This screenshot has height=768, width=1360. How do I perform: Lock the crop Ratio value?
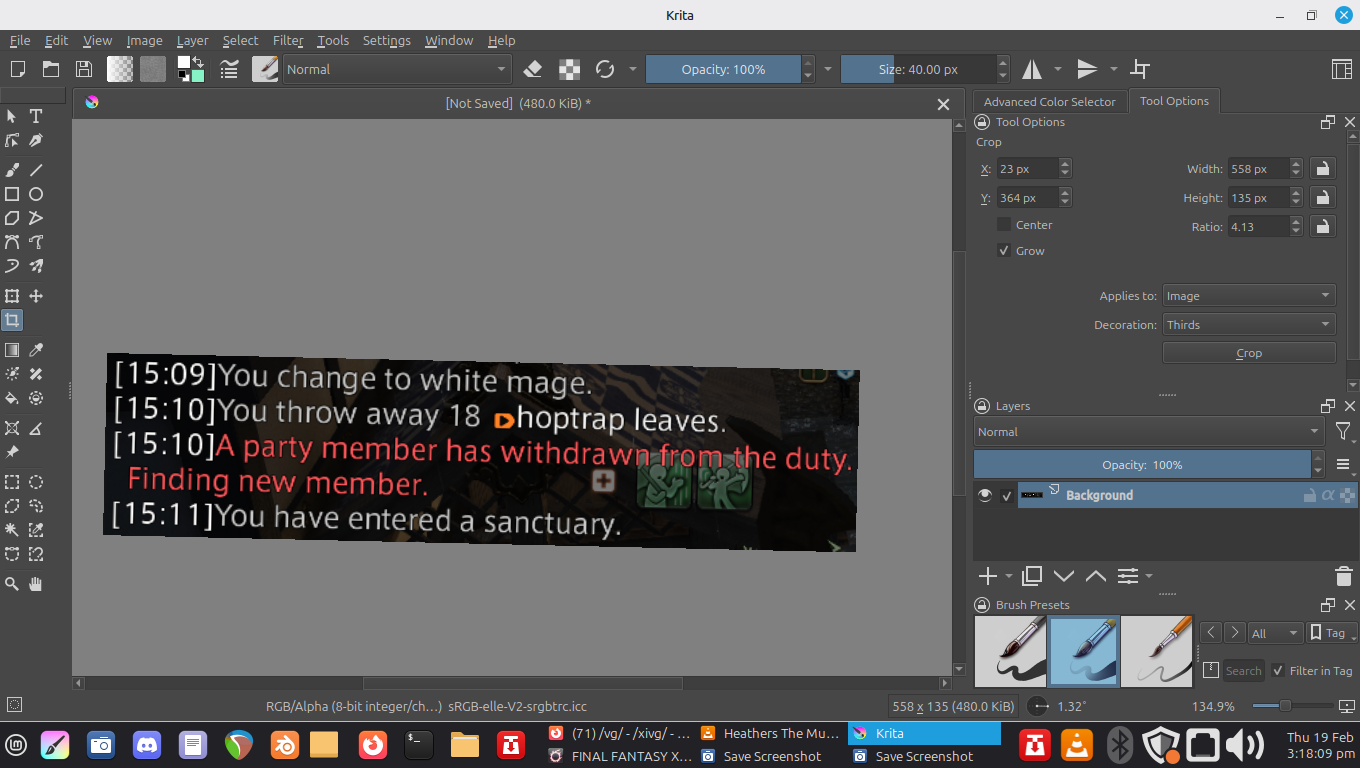click(1322, 227)
